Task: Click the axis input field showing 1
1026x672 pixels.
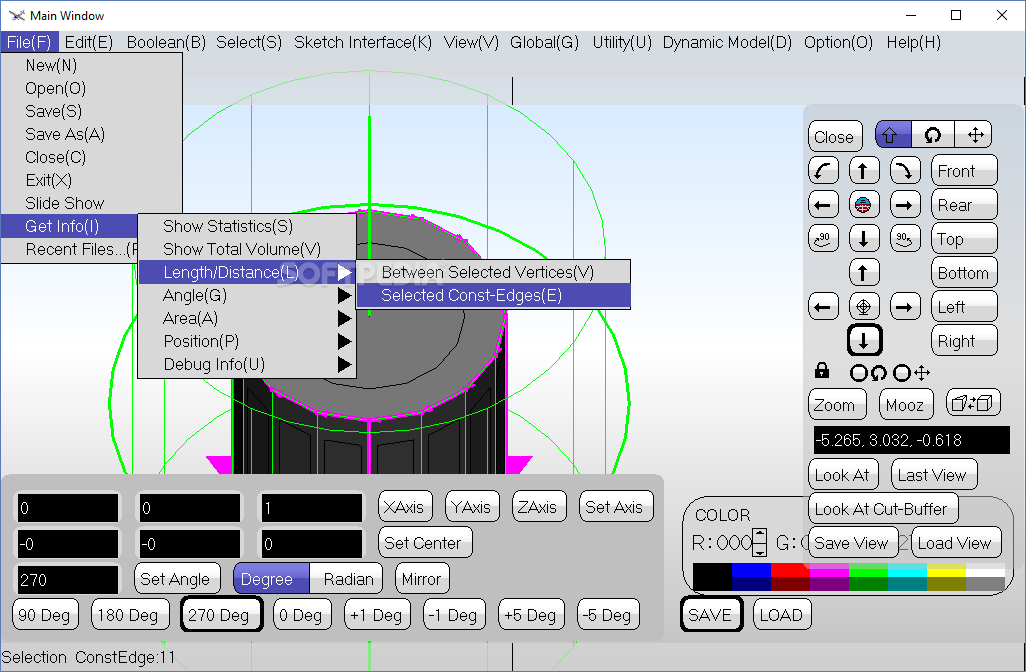Action: (311, 508)
